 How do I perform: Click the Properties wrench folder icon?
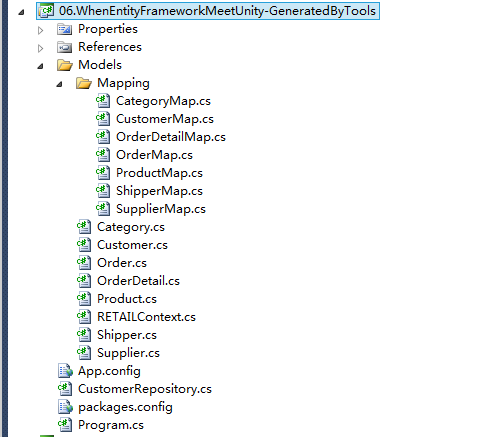(x=64, y=29)
